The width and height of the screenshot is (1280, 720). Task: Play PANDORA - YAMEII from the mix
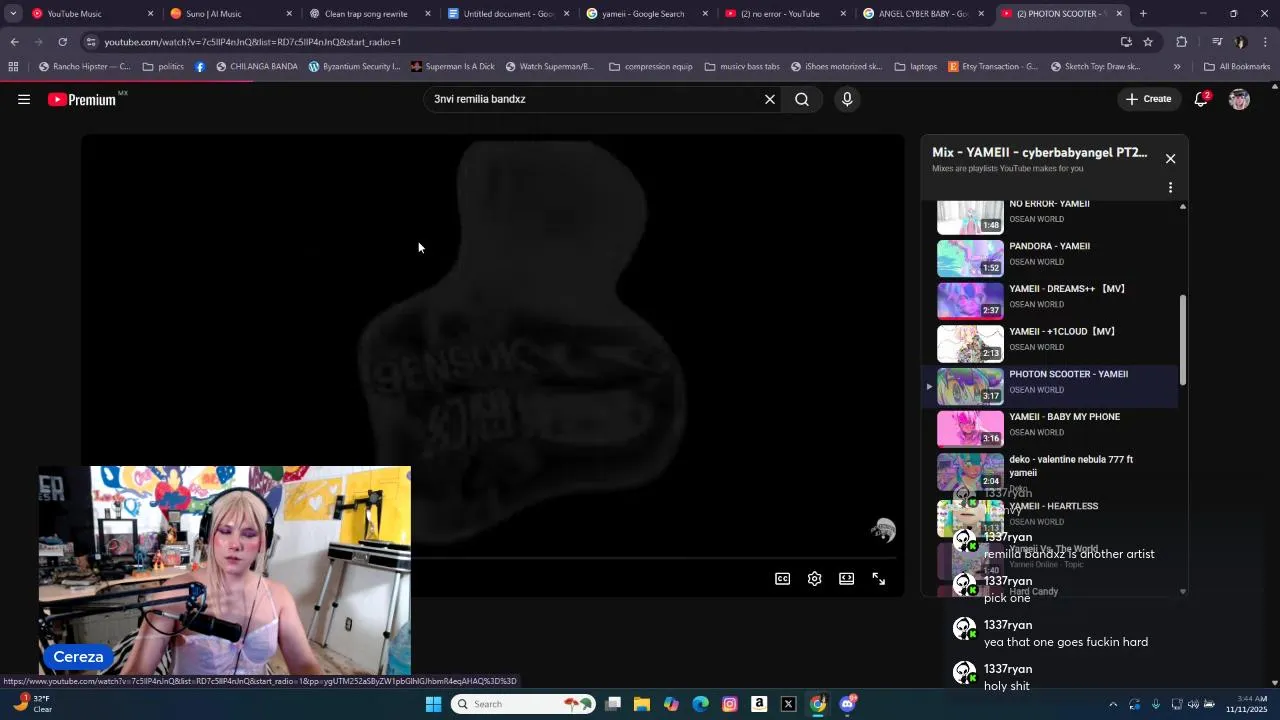[1049, 246]
